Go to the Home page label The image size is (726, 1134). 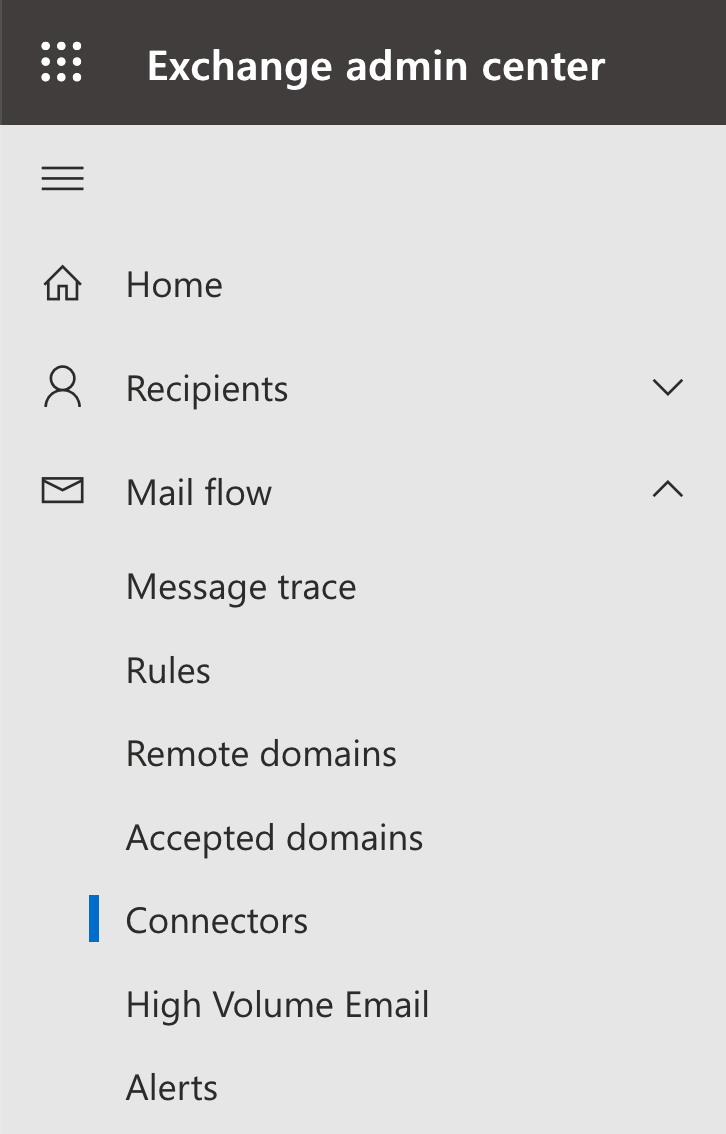click(174, 284)
